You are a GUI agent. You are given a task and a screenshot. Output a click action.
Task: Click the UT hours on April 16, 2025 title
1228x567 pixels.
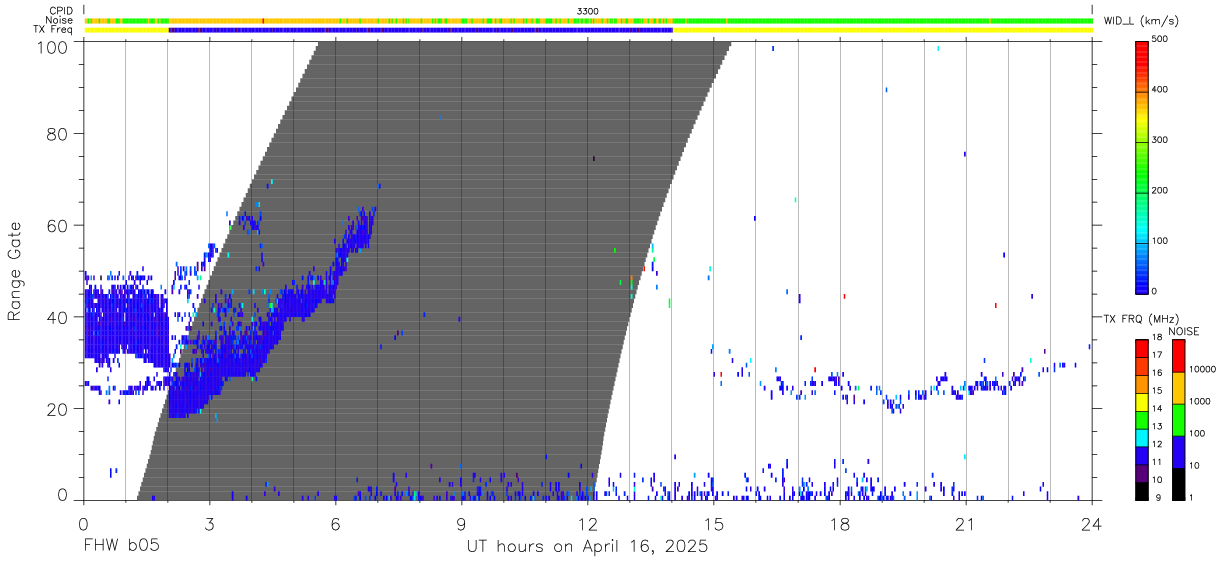[587, 547]
